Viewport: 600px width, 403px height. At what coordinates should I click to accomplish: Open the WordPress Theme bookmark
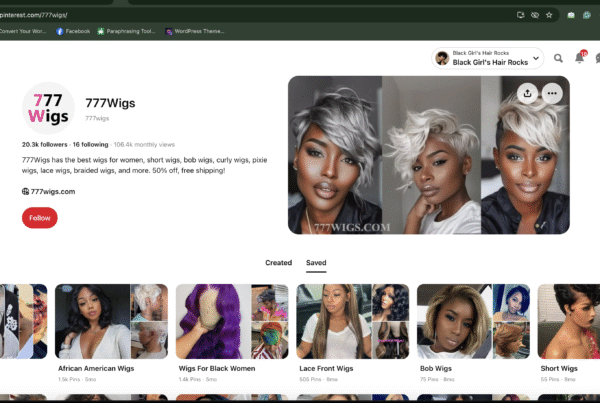pos(195,31)
